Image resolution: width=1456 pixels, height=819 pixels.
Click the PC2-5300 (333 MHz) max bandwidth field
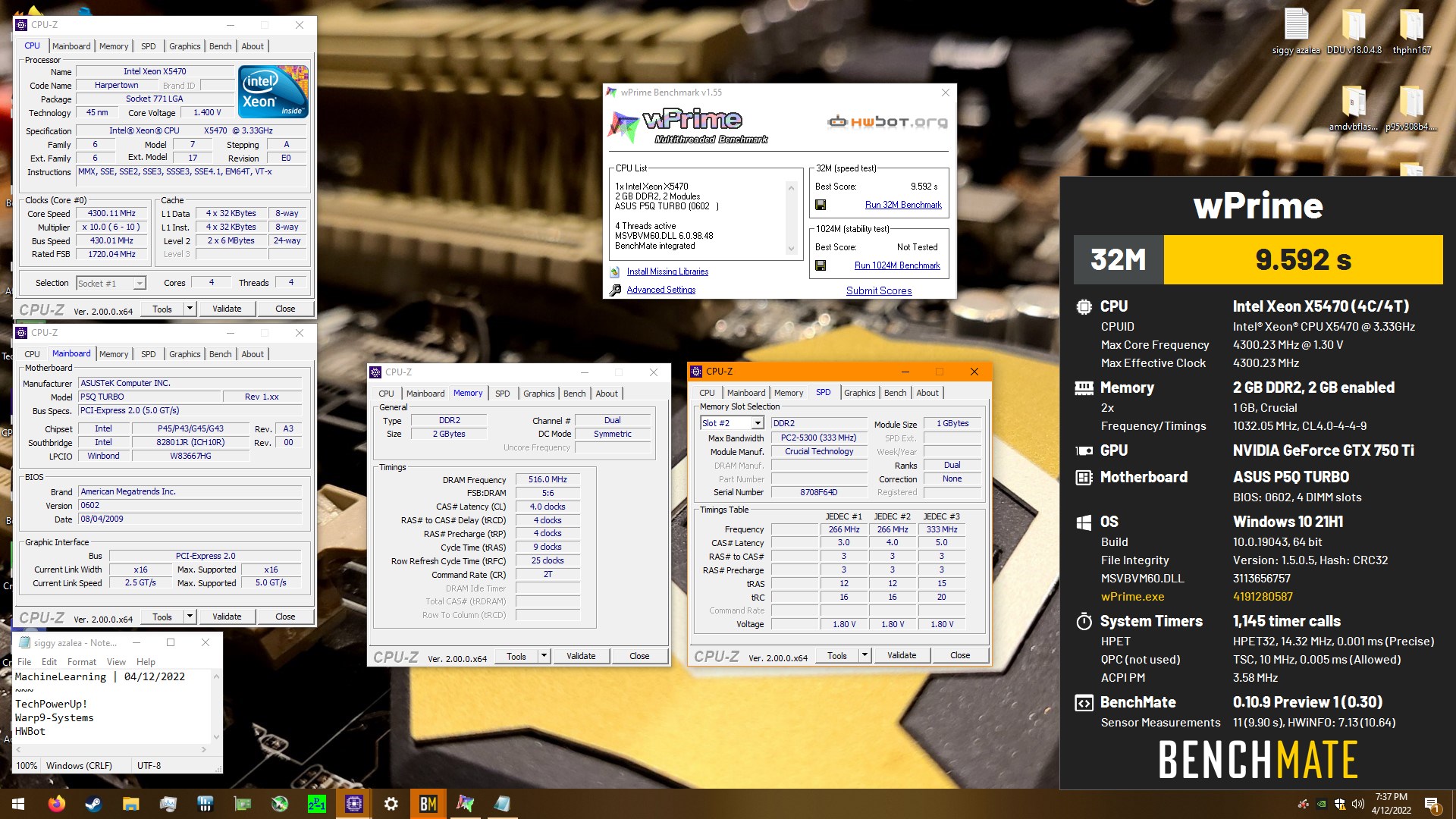click(x=819, y=438)
